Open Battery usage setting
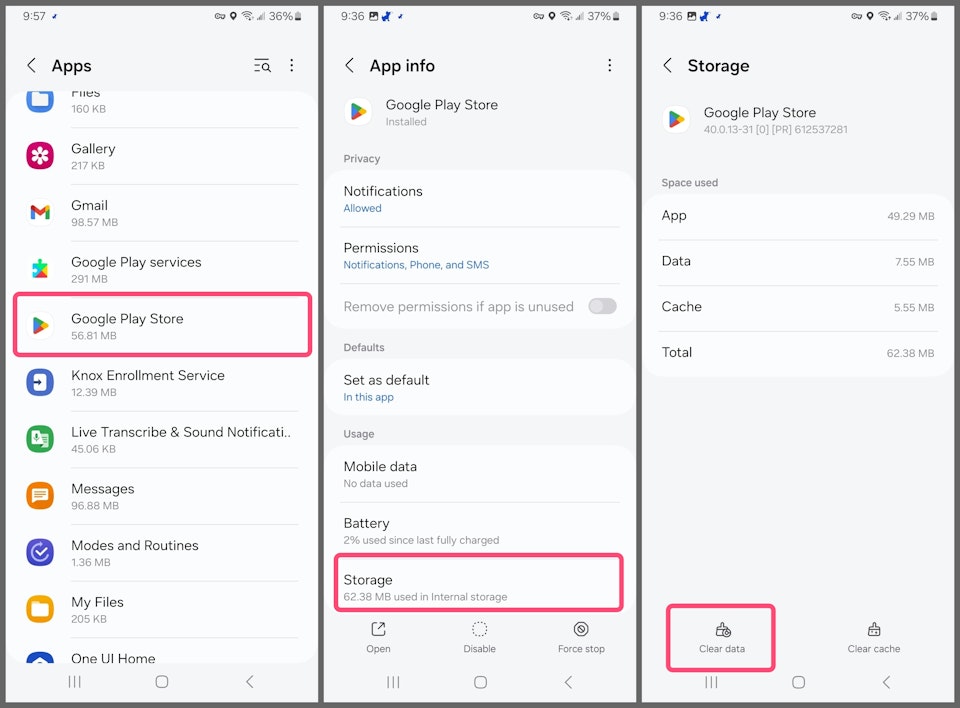 480,530
